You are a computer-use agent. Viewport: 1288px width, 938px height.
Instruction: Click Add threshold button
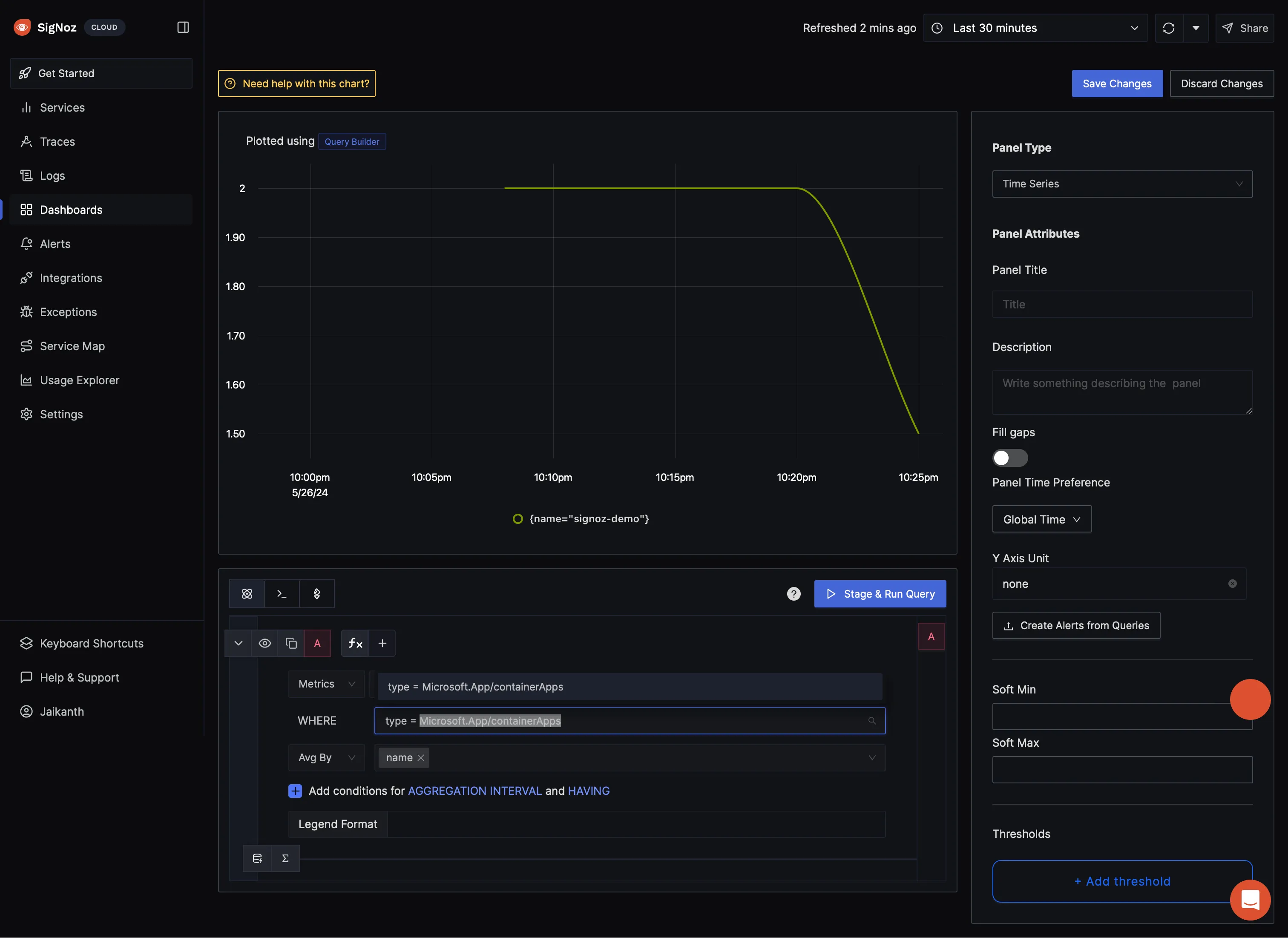click(x=1122, y=881)
